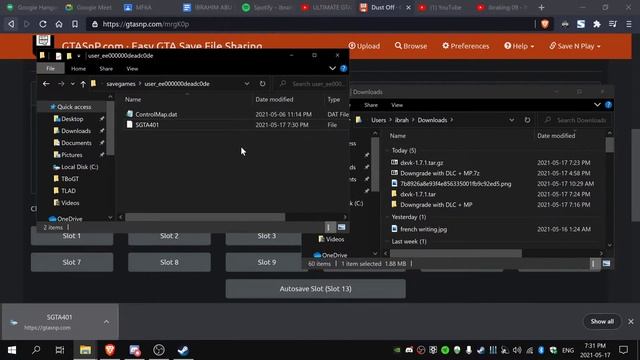The image size is (640, 360).
Task: Collapse the Yesterday group in Downloads window
Action: pyautogui.click(x=387, y=217)
